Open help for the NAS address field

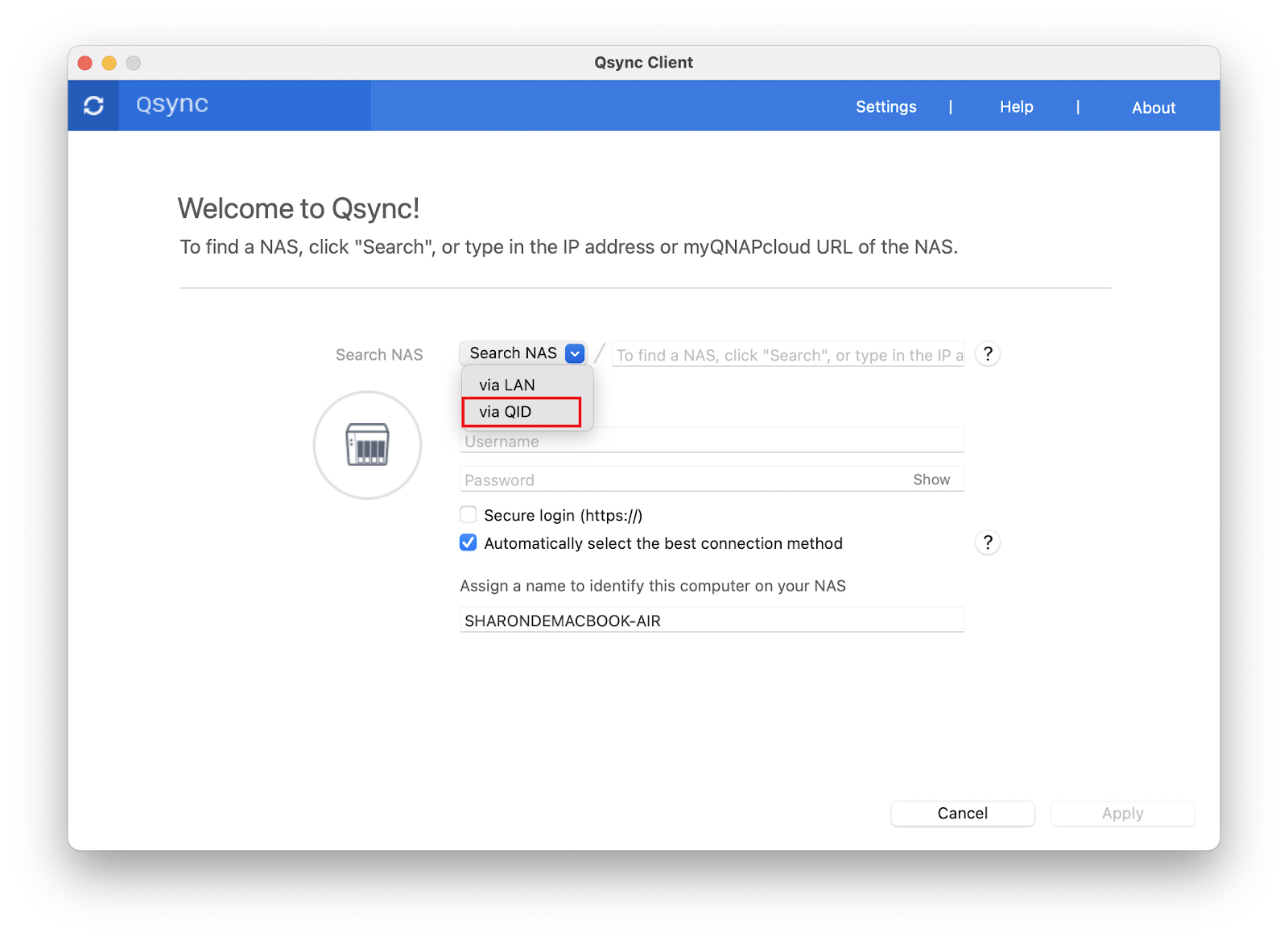pyautogui.click(x=987, y=354)
